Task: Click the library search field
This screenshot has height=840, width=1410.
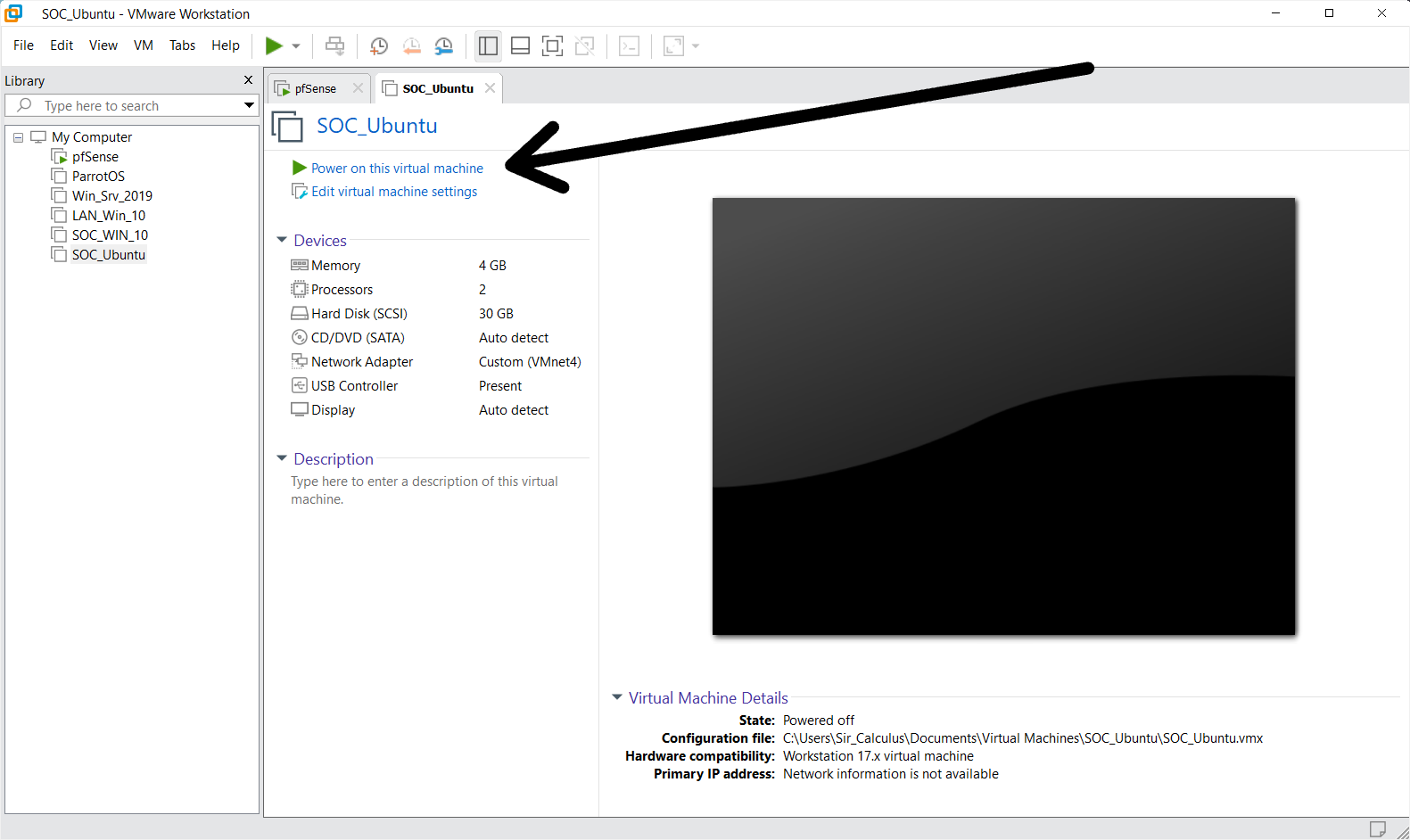Action: 132,105
